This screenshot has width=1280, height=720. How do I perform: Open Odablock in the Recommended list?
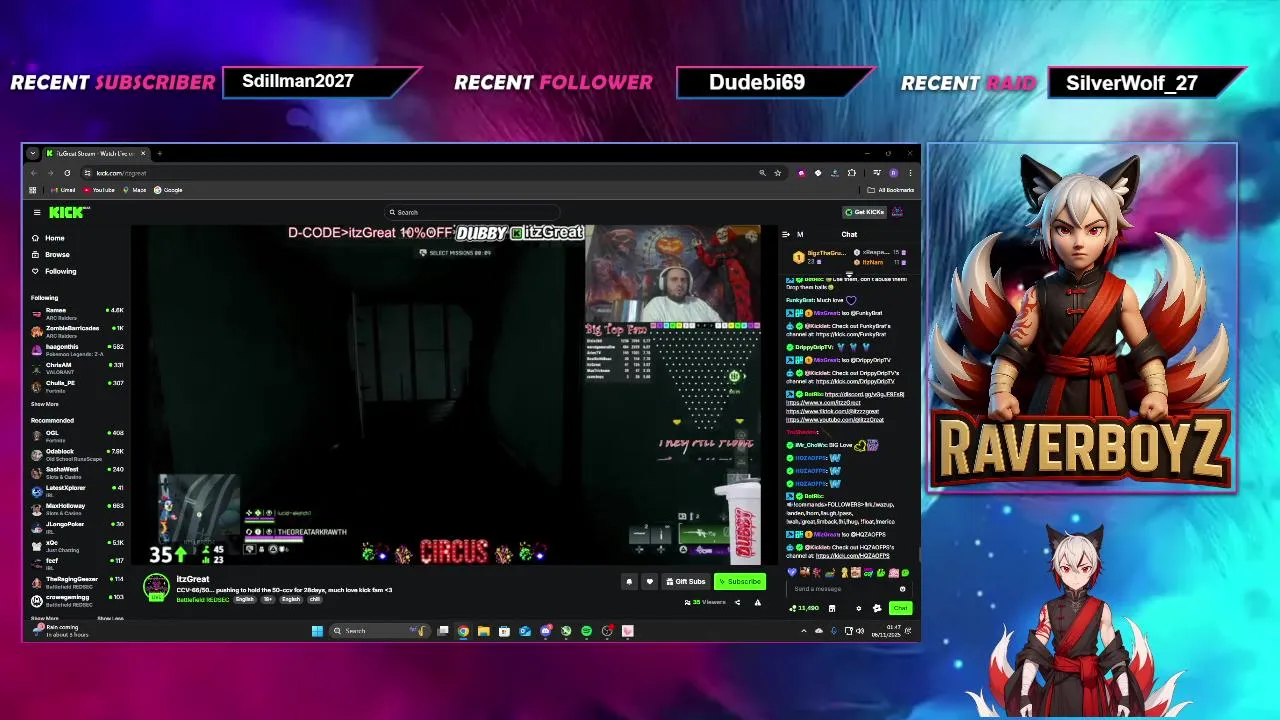coord(77,453)
